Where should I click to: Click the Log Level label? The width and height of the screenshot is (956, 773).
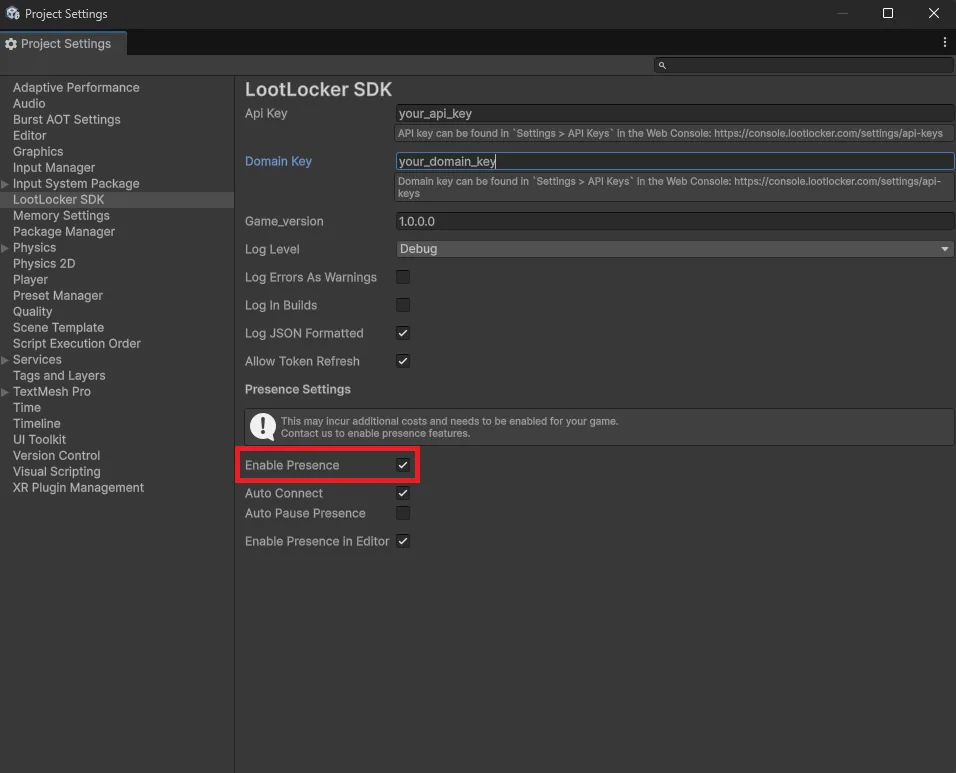pyautogui.click(x=272, y=249)
